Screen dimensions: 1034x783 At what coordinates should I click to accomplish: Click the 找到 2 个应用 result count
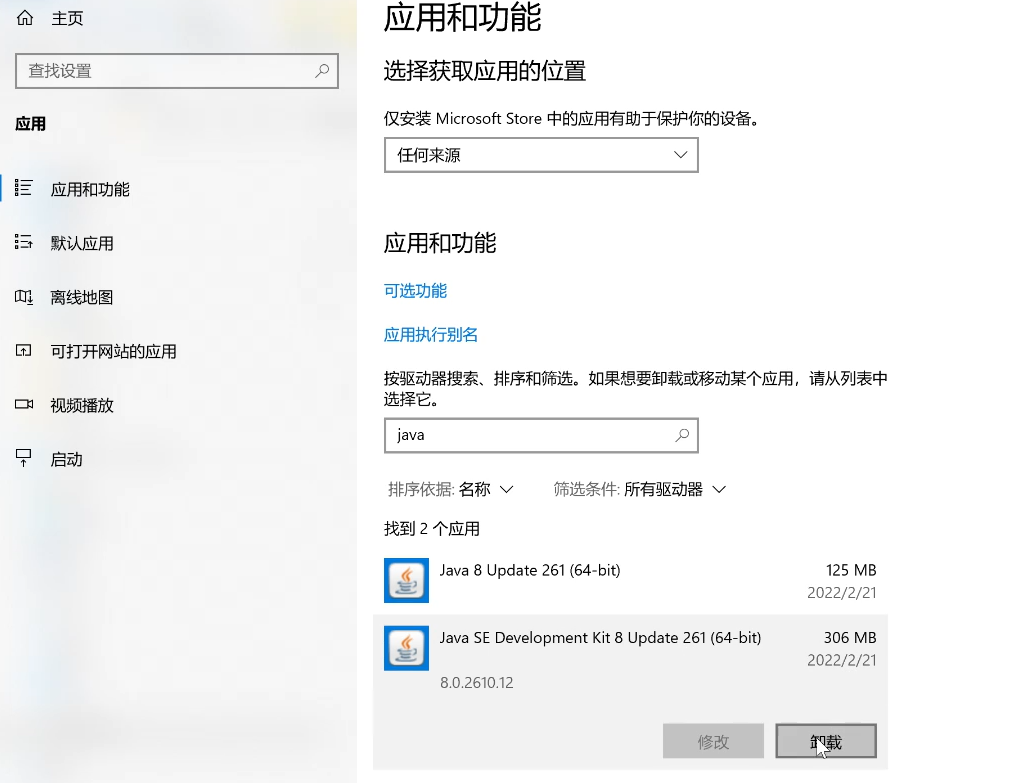(431, 529)
